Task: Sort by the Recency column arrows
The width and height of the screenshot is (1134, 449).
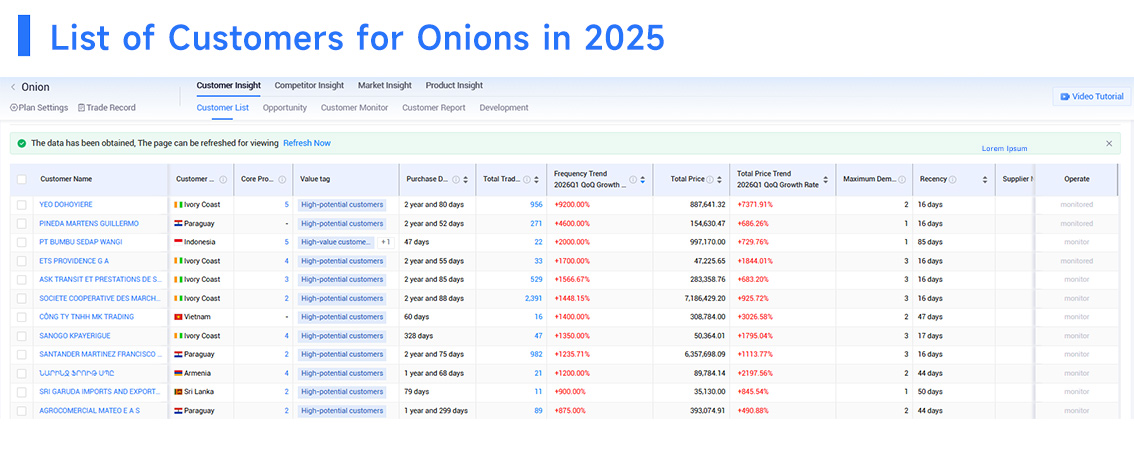Action: (x=985, y=179)
